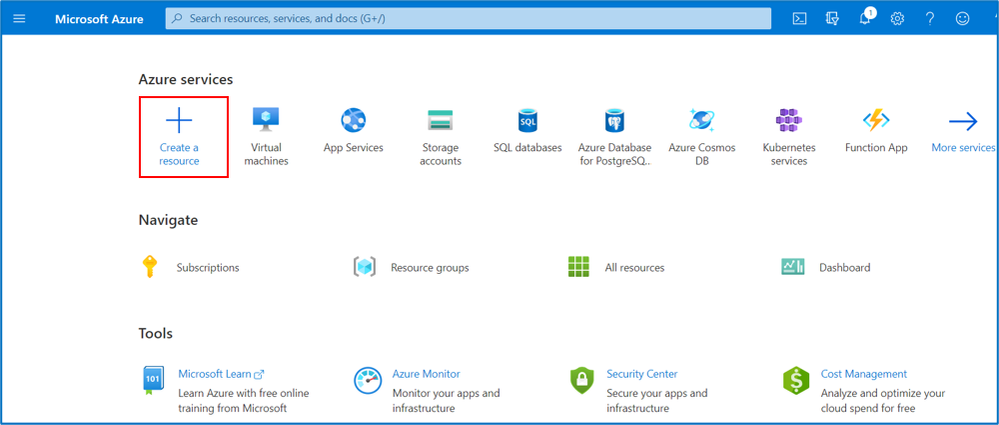The height and width of the screenshot is (425, 999).
Task: Open the Virtual machines icon
Action: 266,120
